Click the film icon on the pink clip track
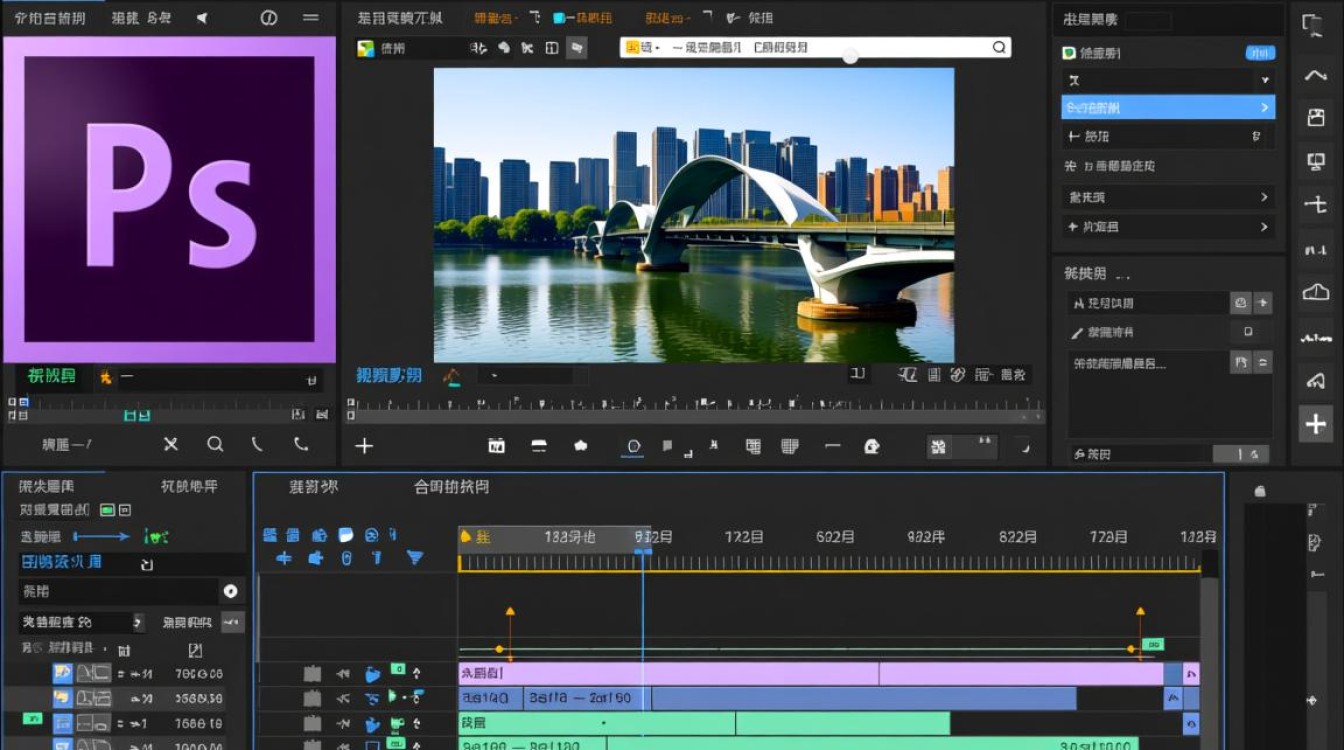Screen dimensions: 1344x750 [x=312, y=673]
